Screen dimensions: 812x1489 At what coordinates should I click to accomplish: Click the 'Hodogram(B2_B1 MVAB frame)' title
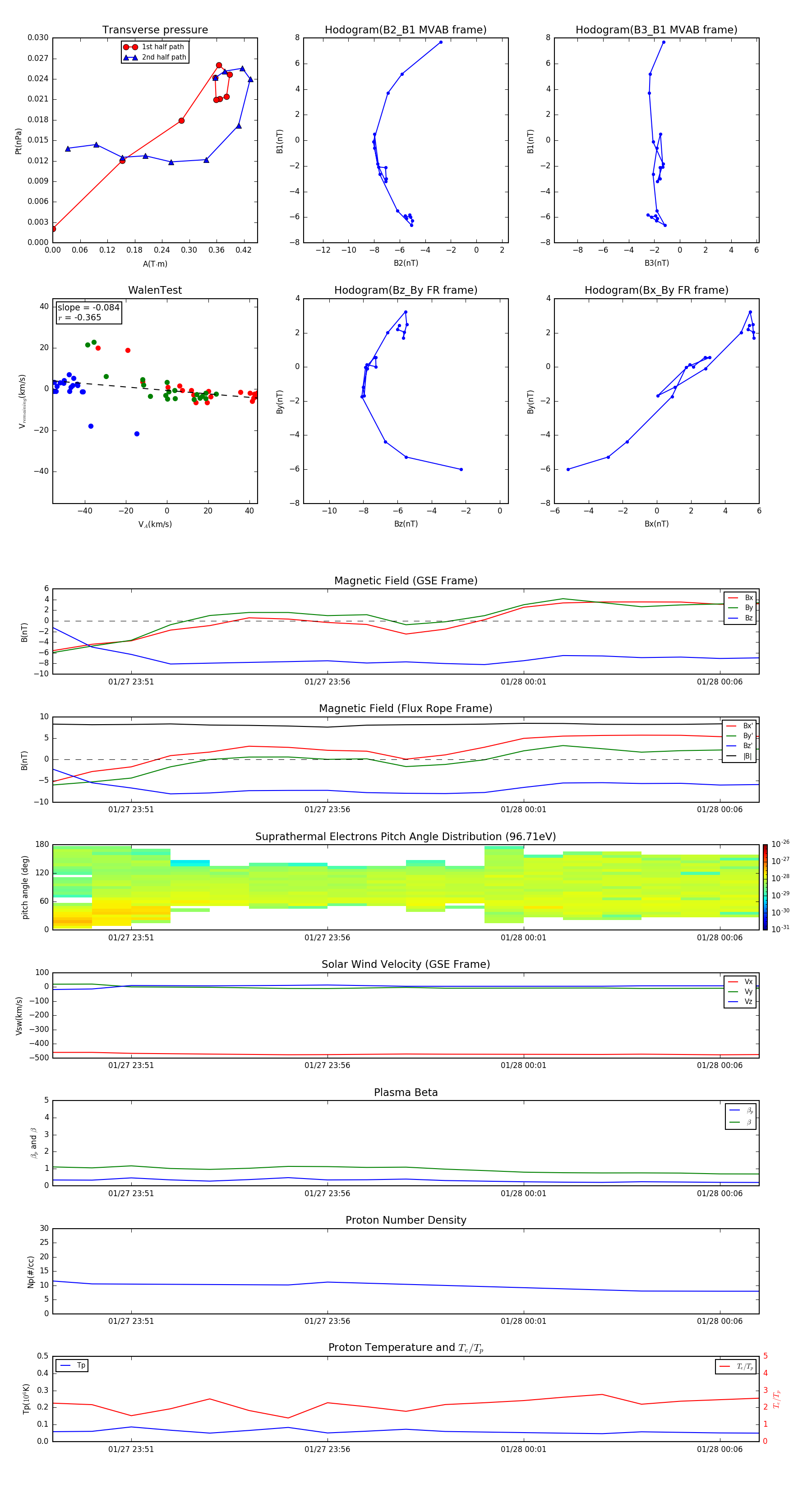pos(406,29)
